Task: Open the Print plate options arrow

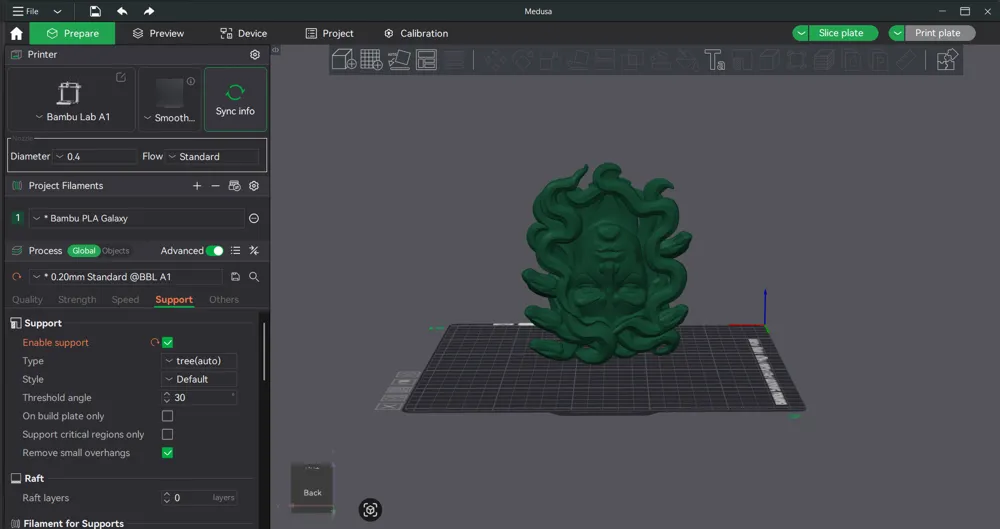Action: (x=897, y=33)
